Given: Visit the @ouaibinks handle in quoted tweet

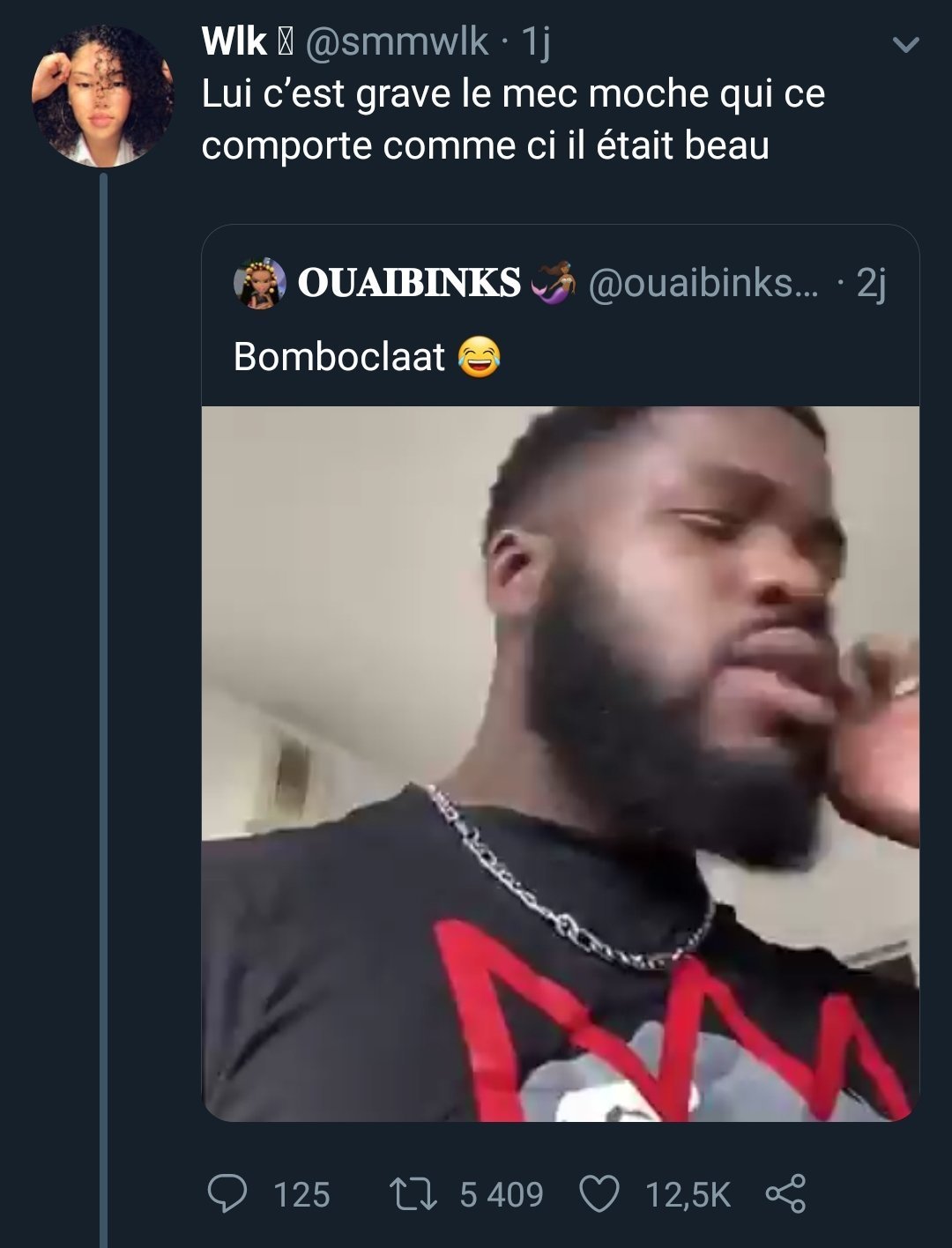Looking at the screenshot, I should coord(703,283).
